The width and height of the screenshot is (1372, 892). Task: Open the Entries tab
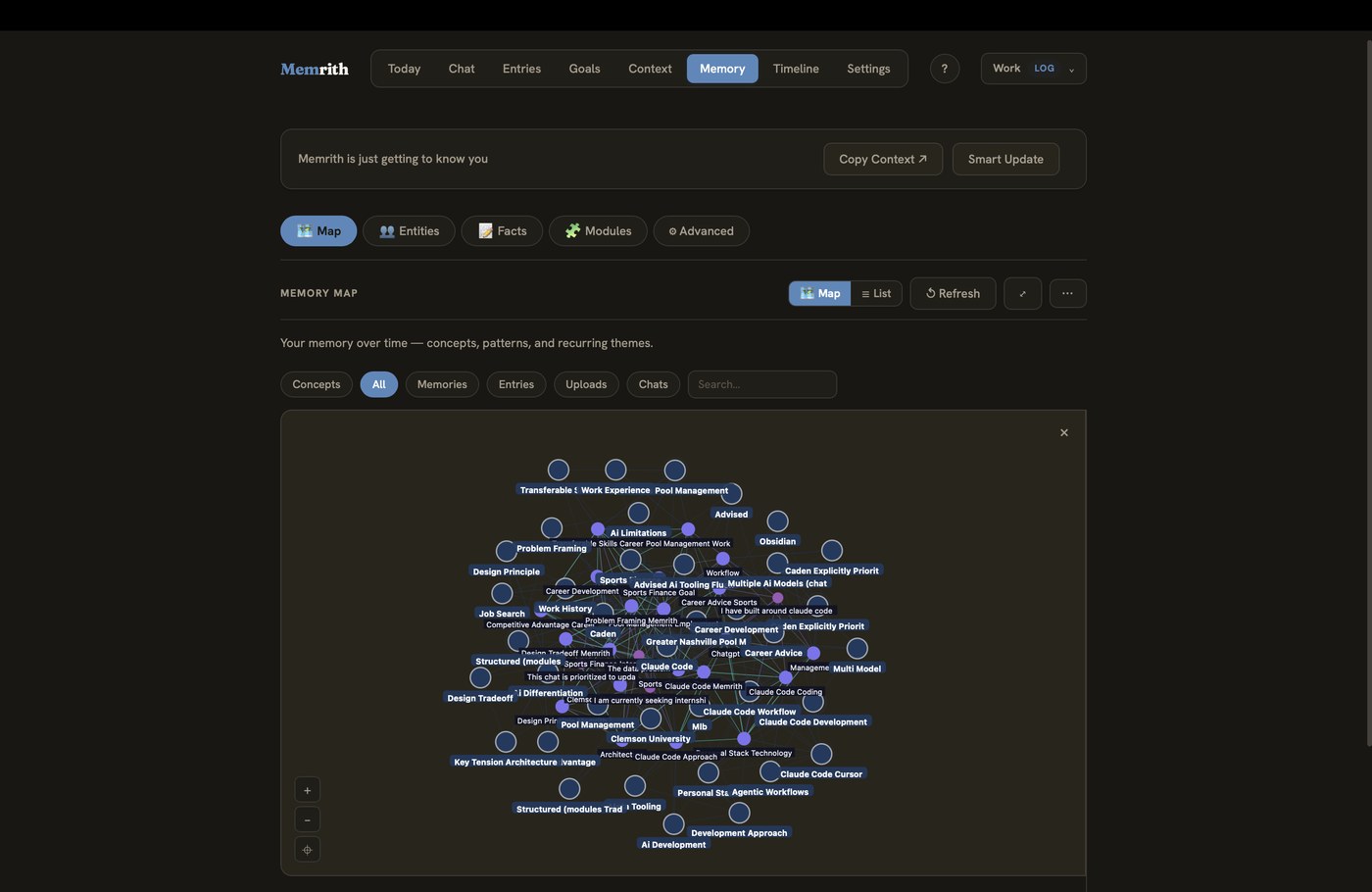pos(521,69)
